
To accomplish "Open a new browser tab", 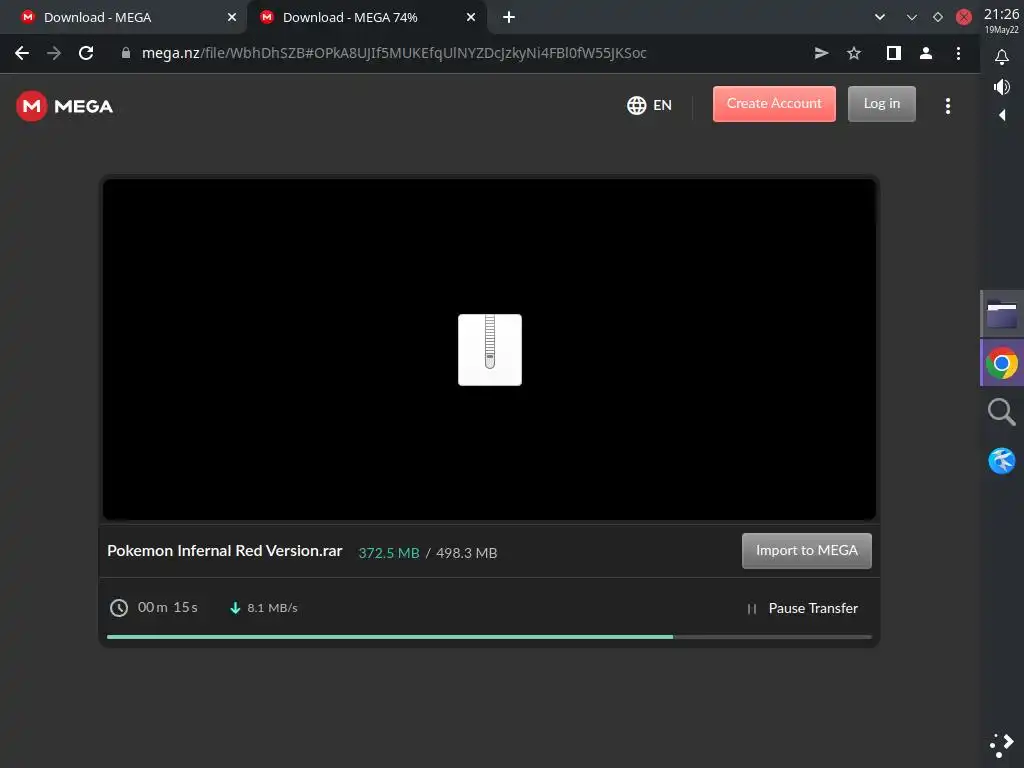I will [x=509, y=18].
